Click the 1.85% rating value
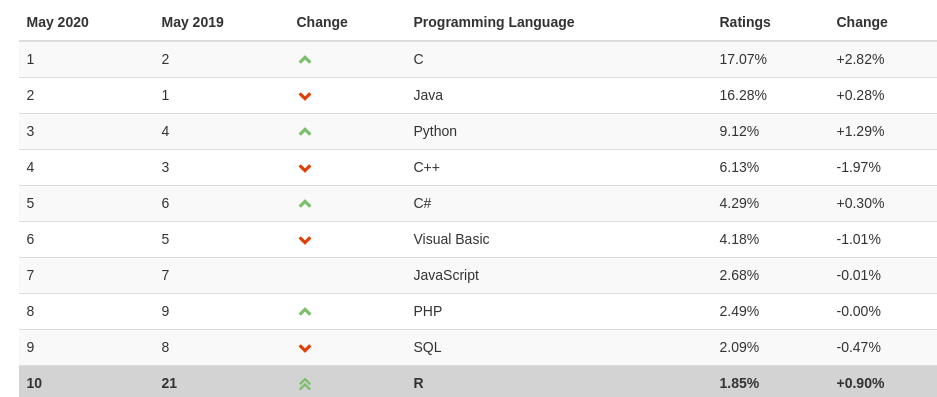The image size is (937, 397). coord(739,383)
